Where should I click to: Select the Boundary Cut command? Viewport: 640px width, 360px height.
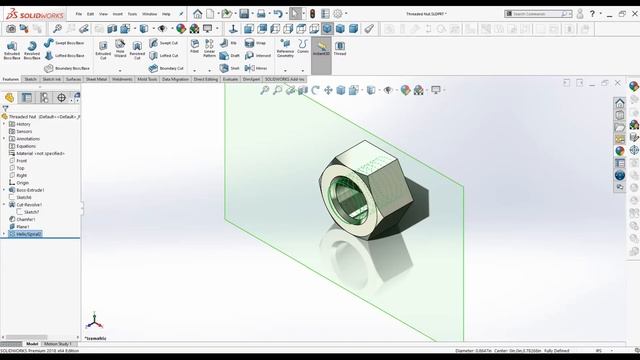coord(166,68)
